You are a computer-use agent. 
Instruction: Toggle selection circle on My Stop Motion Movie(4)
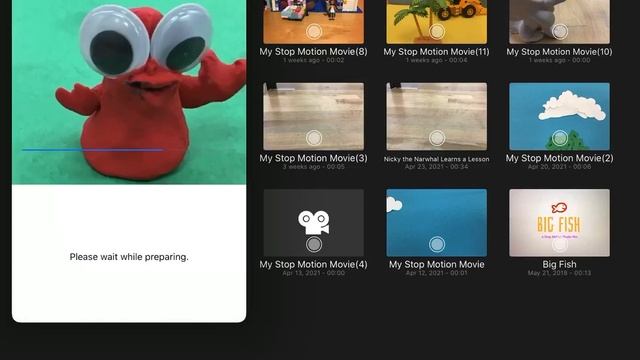314,244
